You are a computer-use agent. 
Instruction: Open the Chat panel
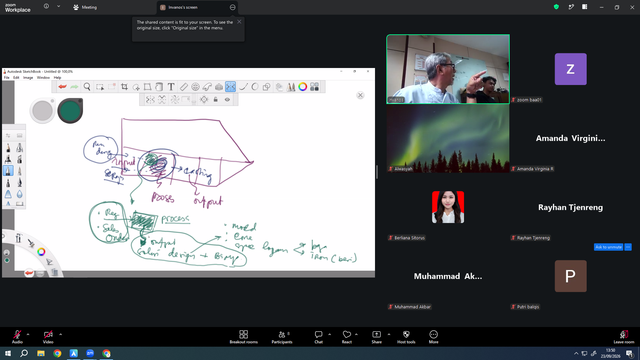coord(318,337)
